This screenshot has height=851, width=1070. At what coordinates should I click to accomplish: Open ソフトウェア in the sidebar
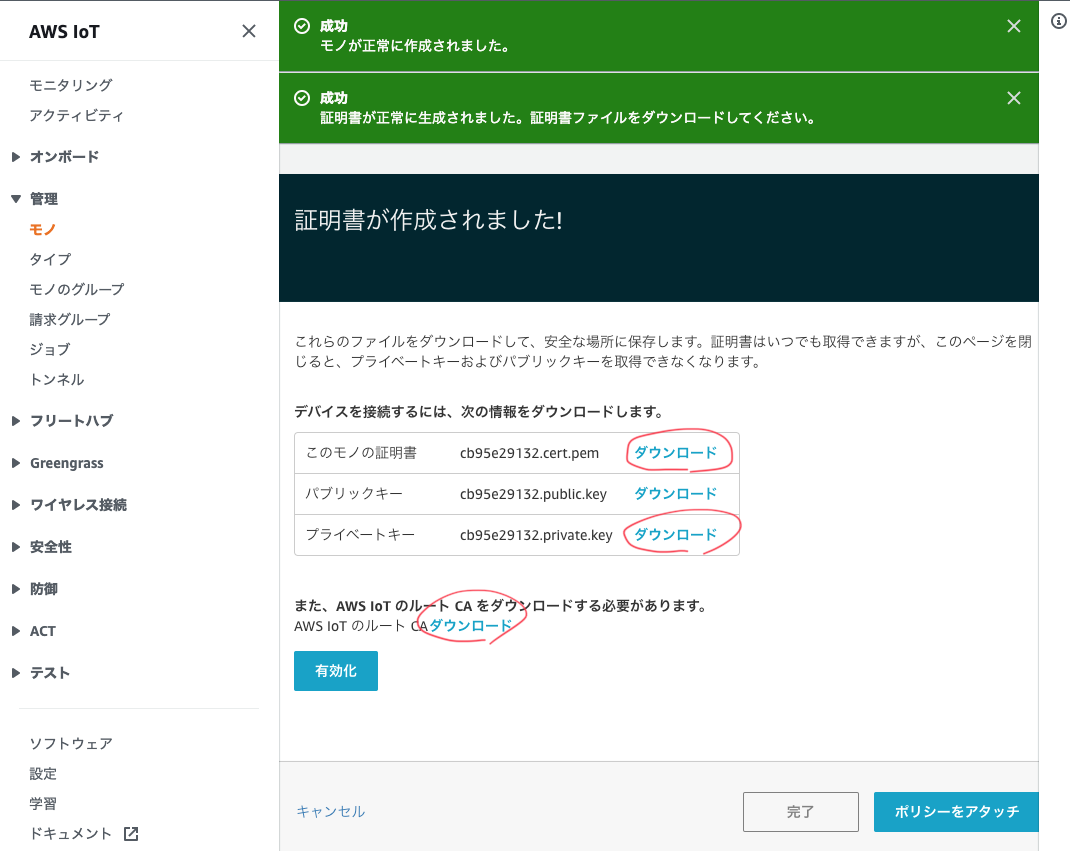click(71, 744)
